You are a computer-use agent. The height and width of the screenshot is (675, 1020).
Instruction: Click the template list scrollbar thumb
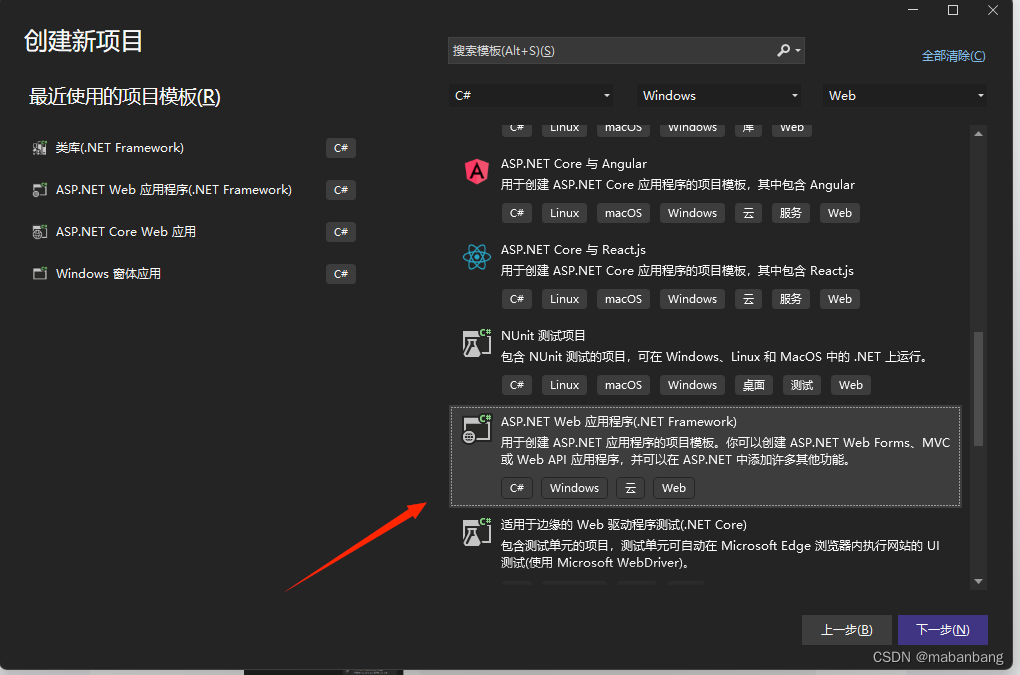(978, 389)
